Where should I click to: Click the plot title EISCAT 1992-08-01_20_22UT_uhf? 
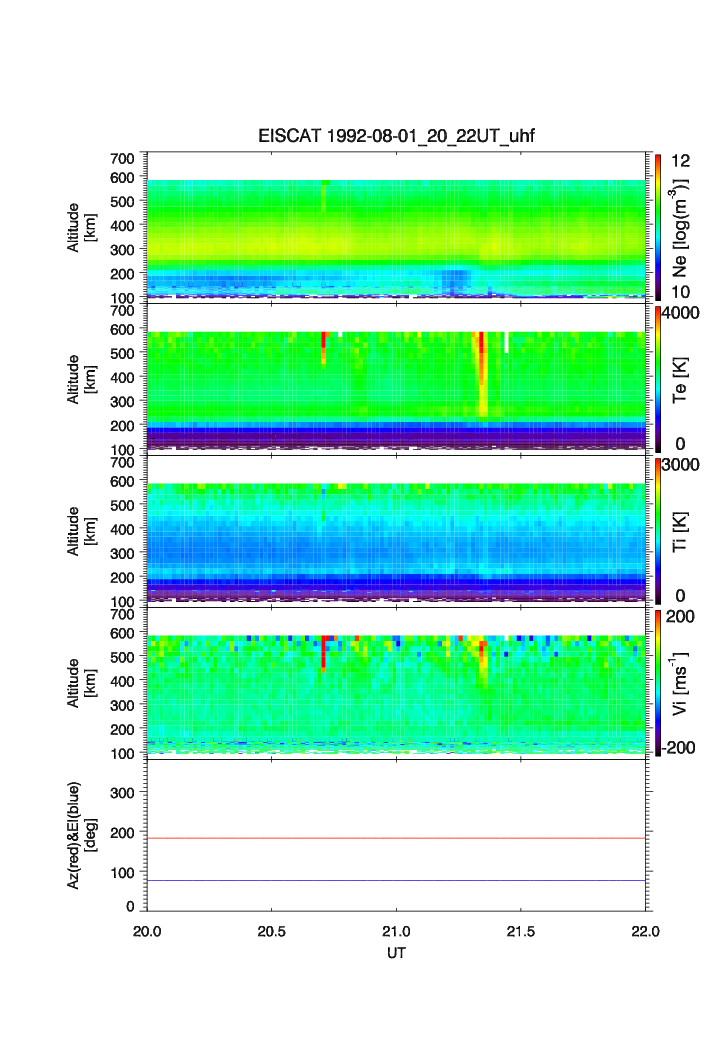pyautogui.click(x=396, y=136)
